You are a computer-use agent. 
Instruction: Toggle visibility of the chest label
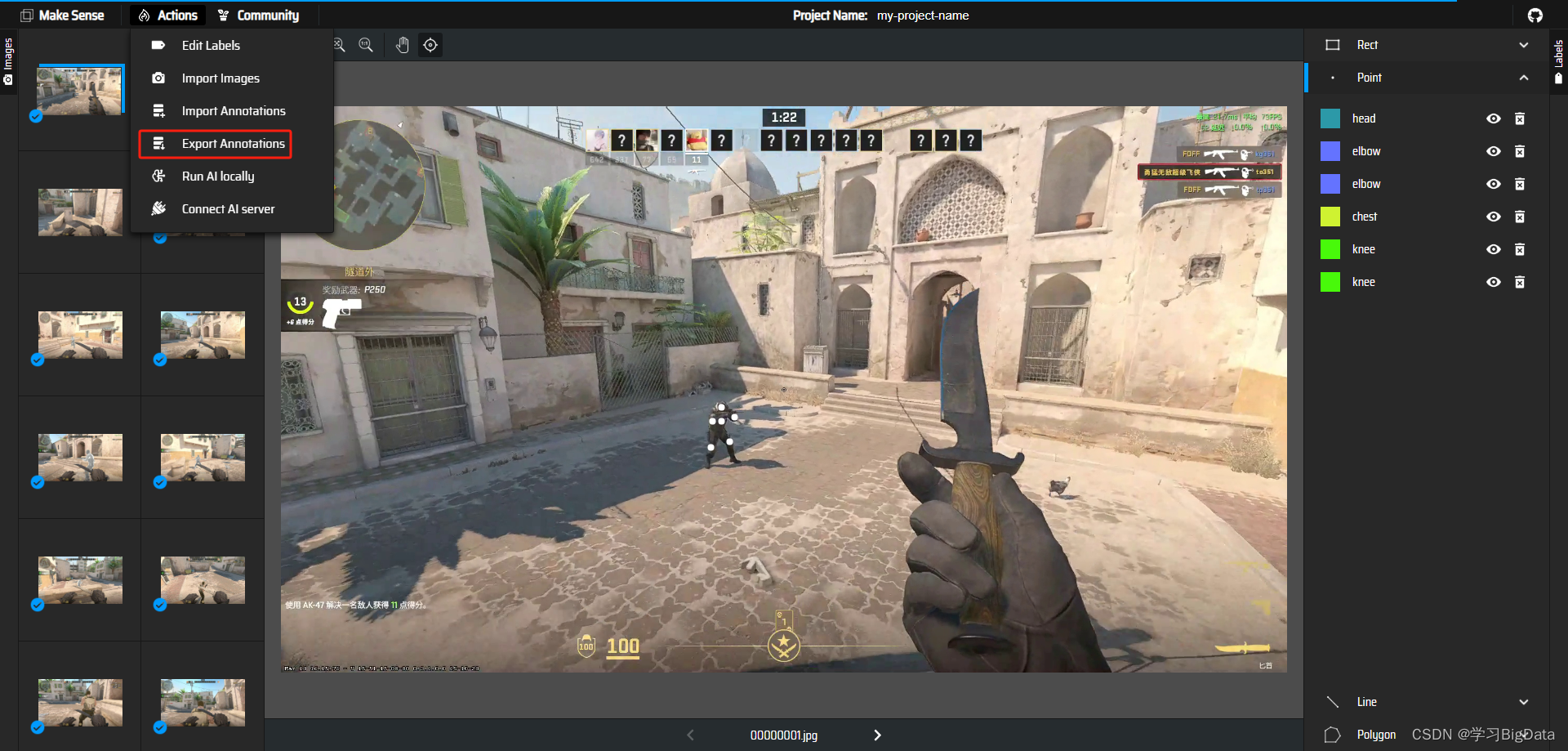[x=1494, y=217]
